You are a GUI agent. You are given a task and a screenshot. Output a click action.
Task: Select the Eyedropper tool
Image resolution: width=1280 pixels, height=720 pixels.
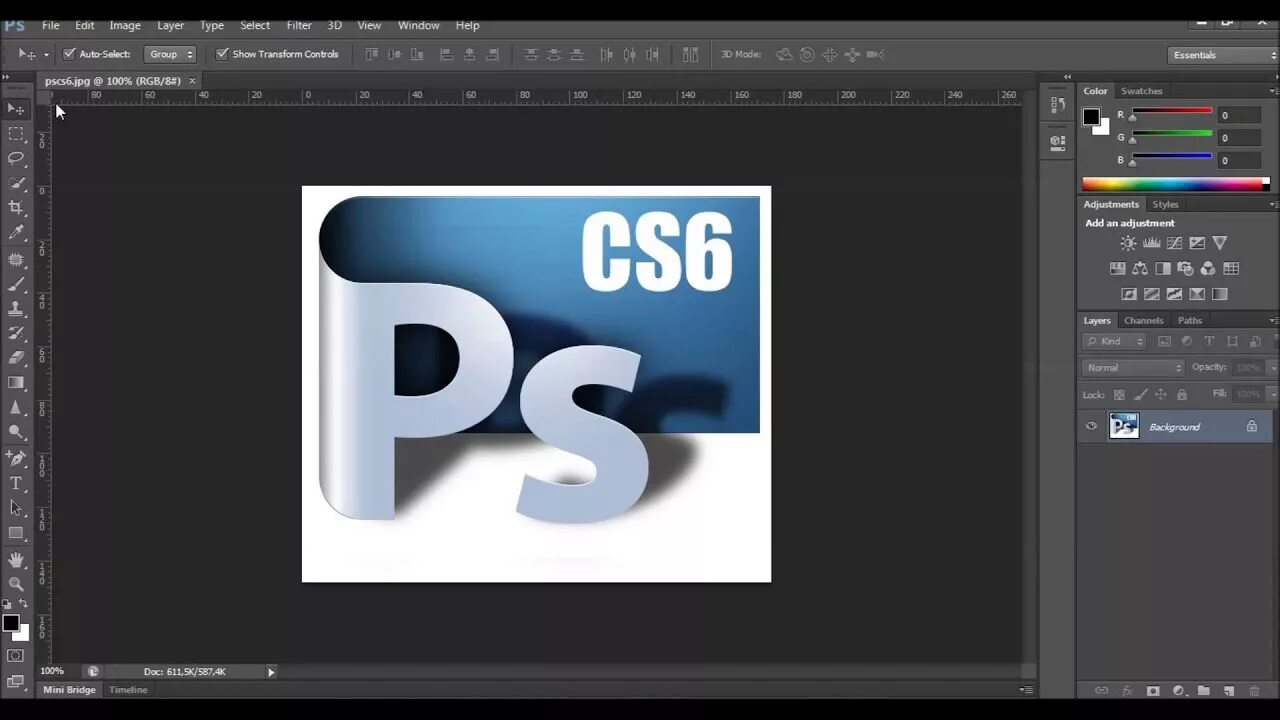pyautogui.click(x=16, y=233)
